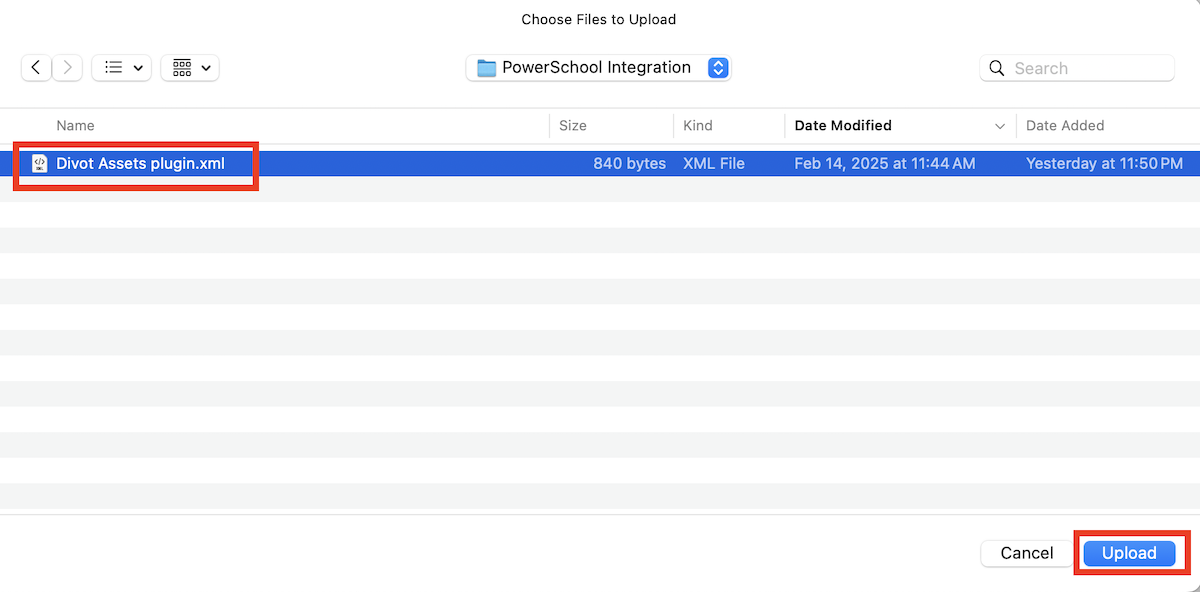This screenshot has width=1200, height=592.
Task: Click the magnifying glass search icon
Action: (996, 68)
